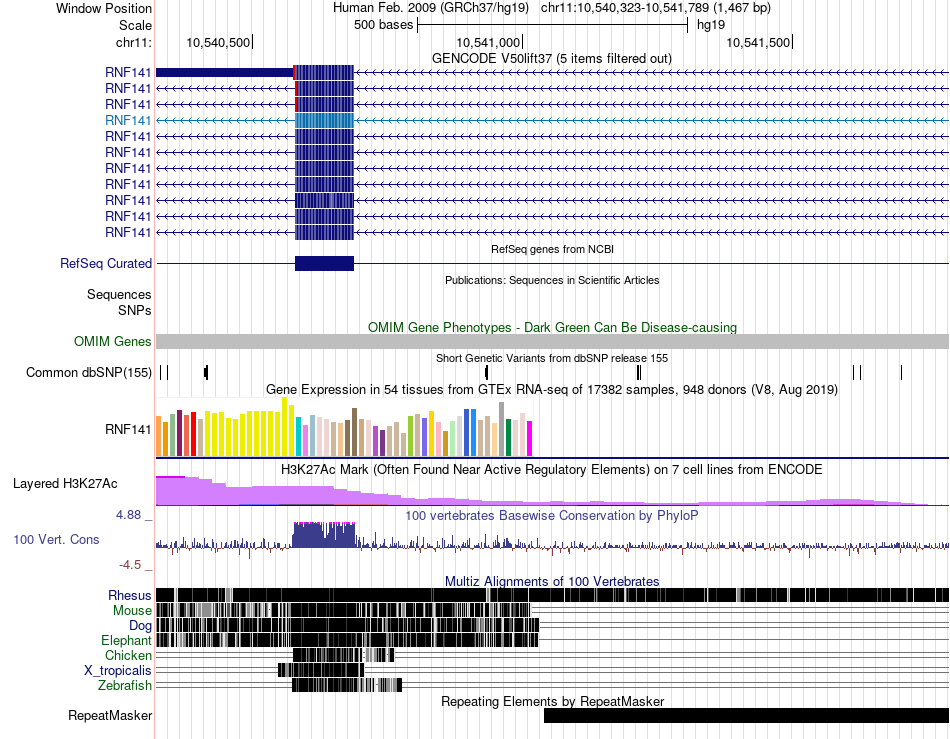Click the thick UTR block of the top RNF141 transcript

click(x=225, y=73)
